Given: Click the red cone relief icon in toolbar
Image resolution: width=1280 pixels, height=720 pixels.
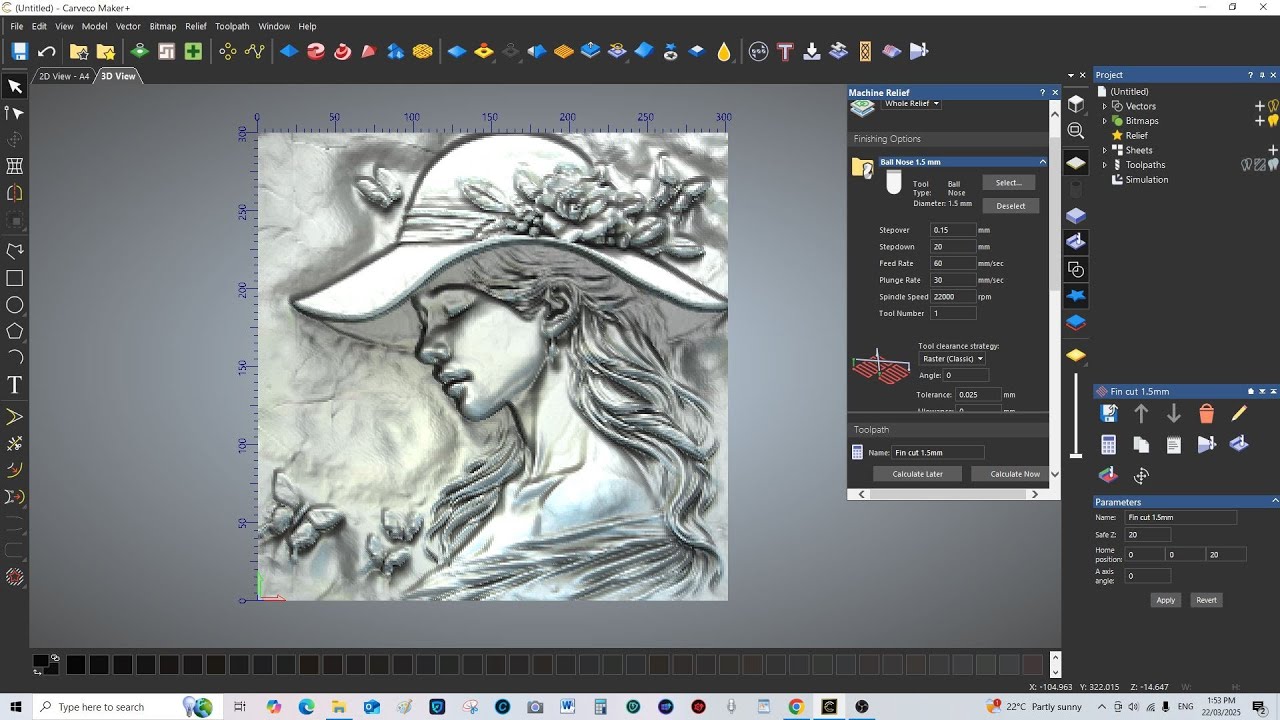Looking at the screenshot, I should (368, 51).
